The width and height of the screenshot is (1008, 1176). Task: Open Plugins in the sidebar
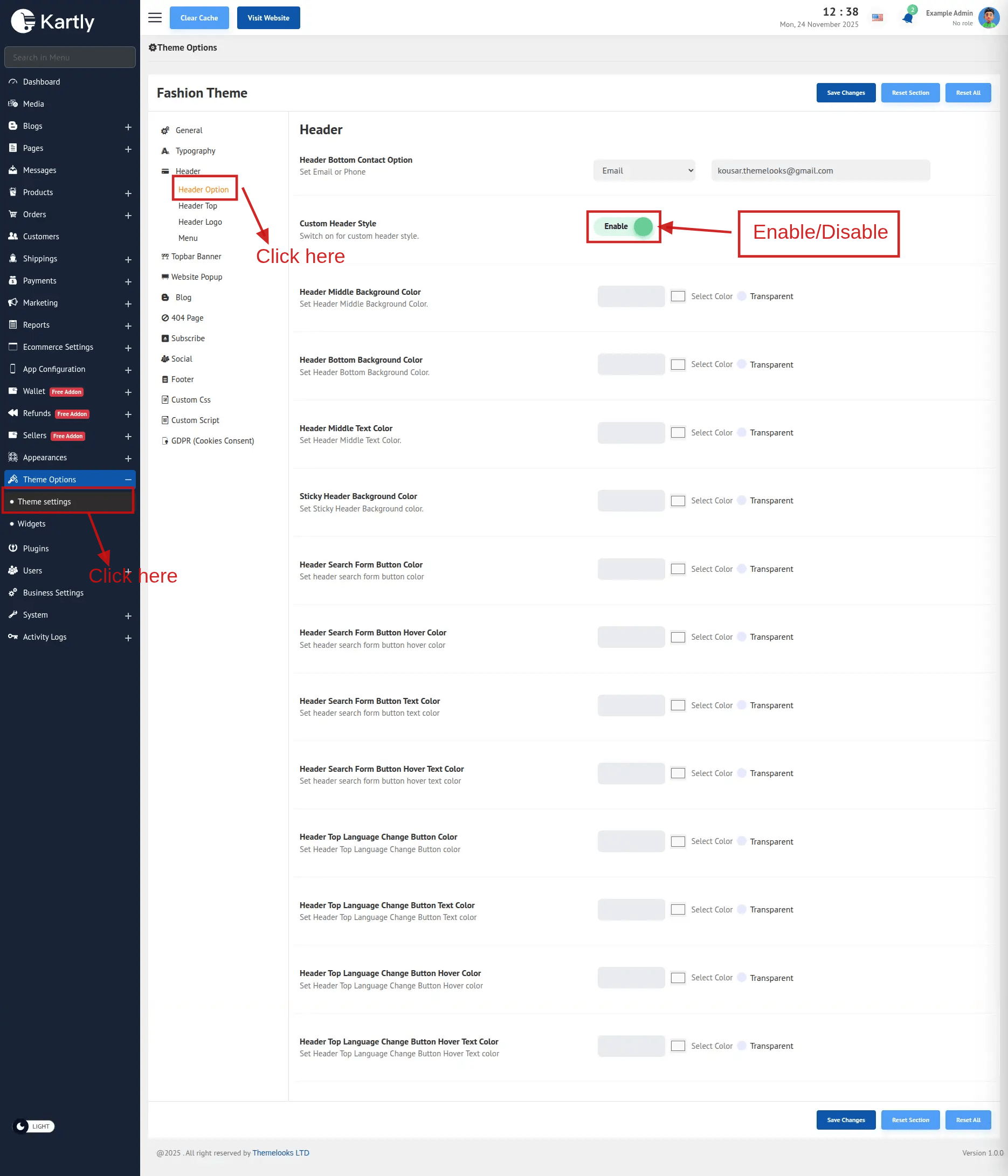click(x=36, y=548)
